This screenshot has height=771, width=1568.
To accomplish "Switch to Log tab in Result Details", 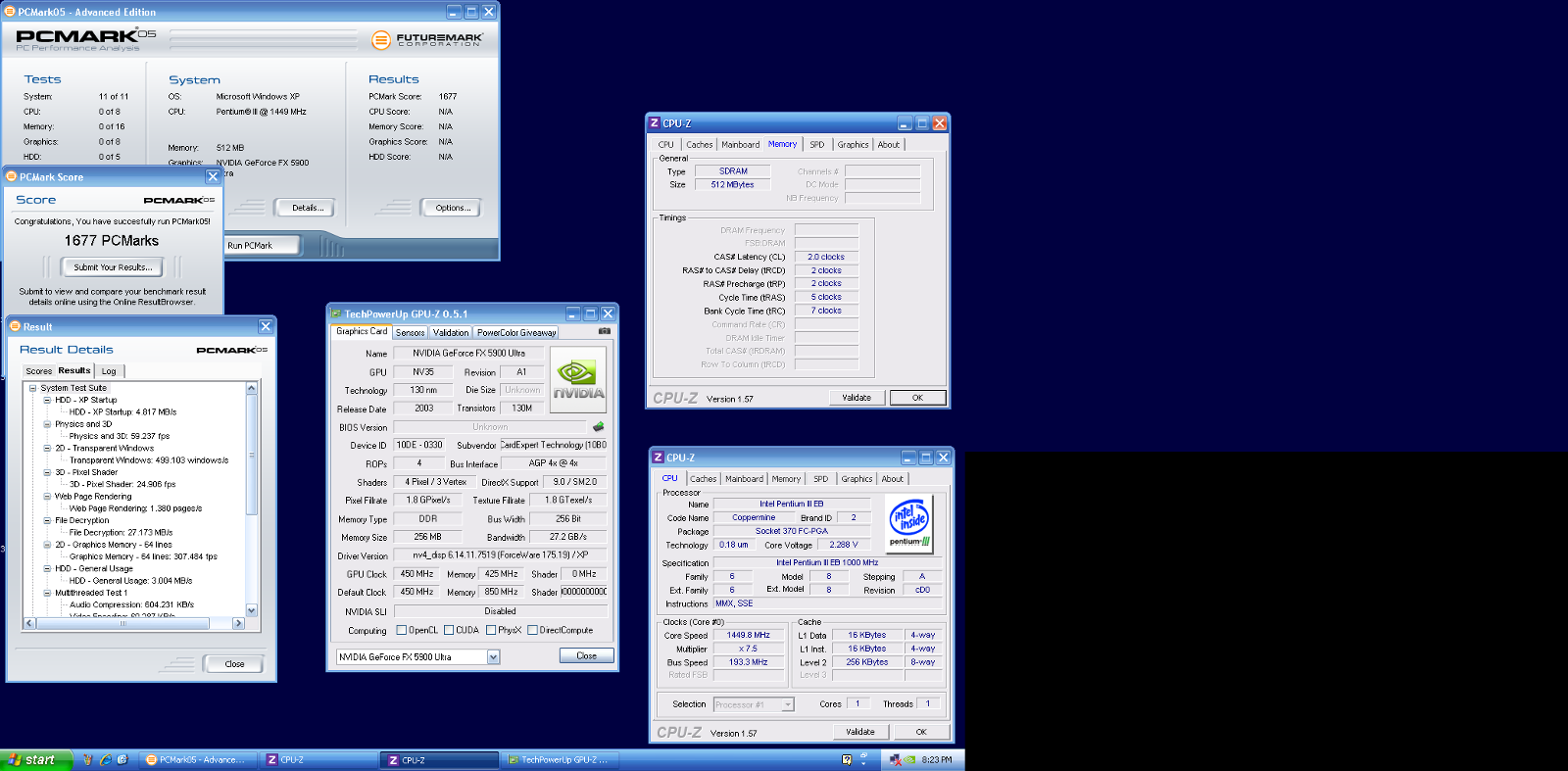I will click(109, 371).
